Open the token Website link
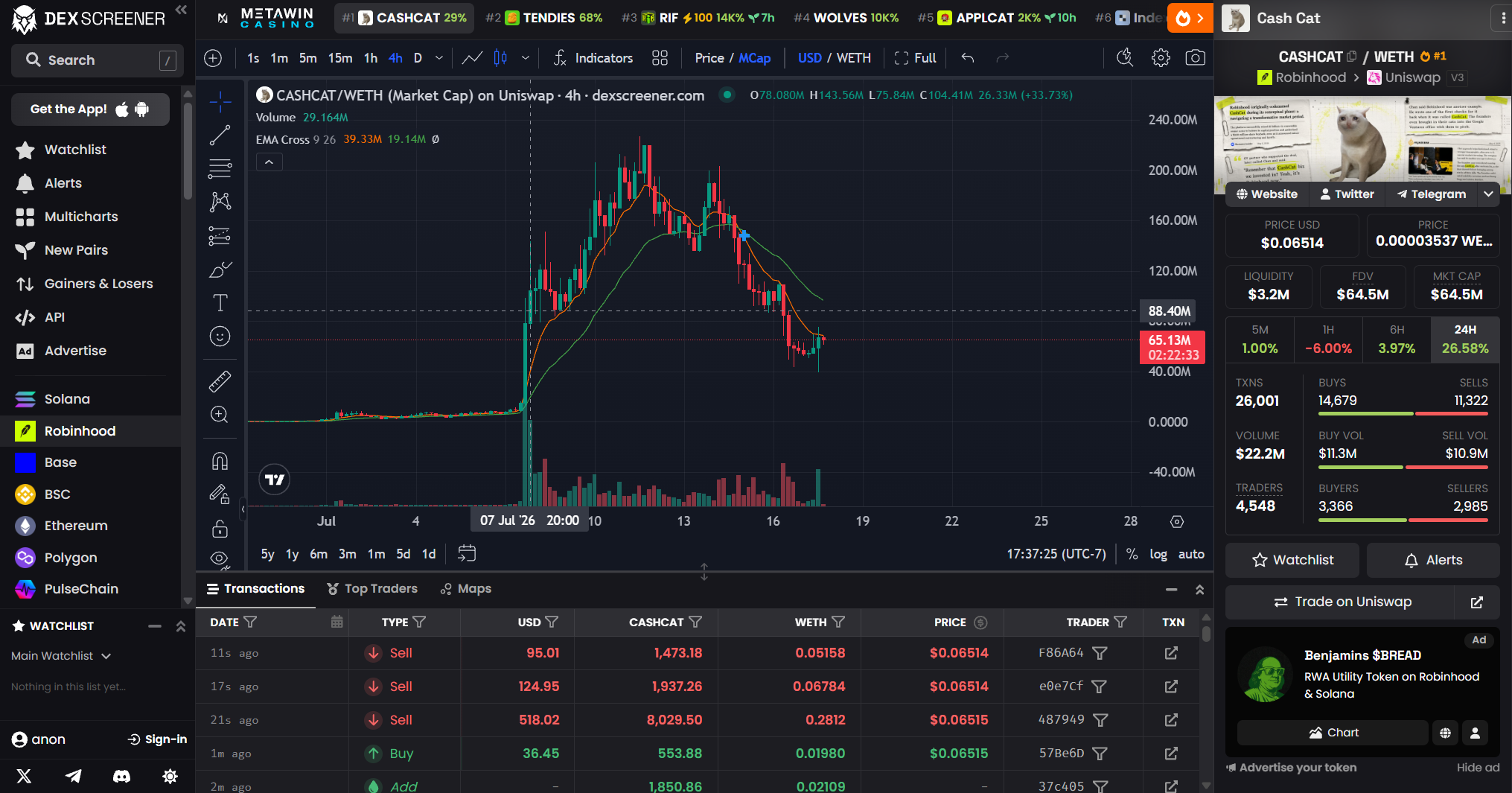The height and width of the screenshot is (793, 1512). coord(1267,194)
